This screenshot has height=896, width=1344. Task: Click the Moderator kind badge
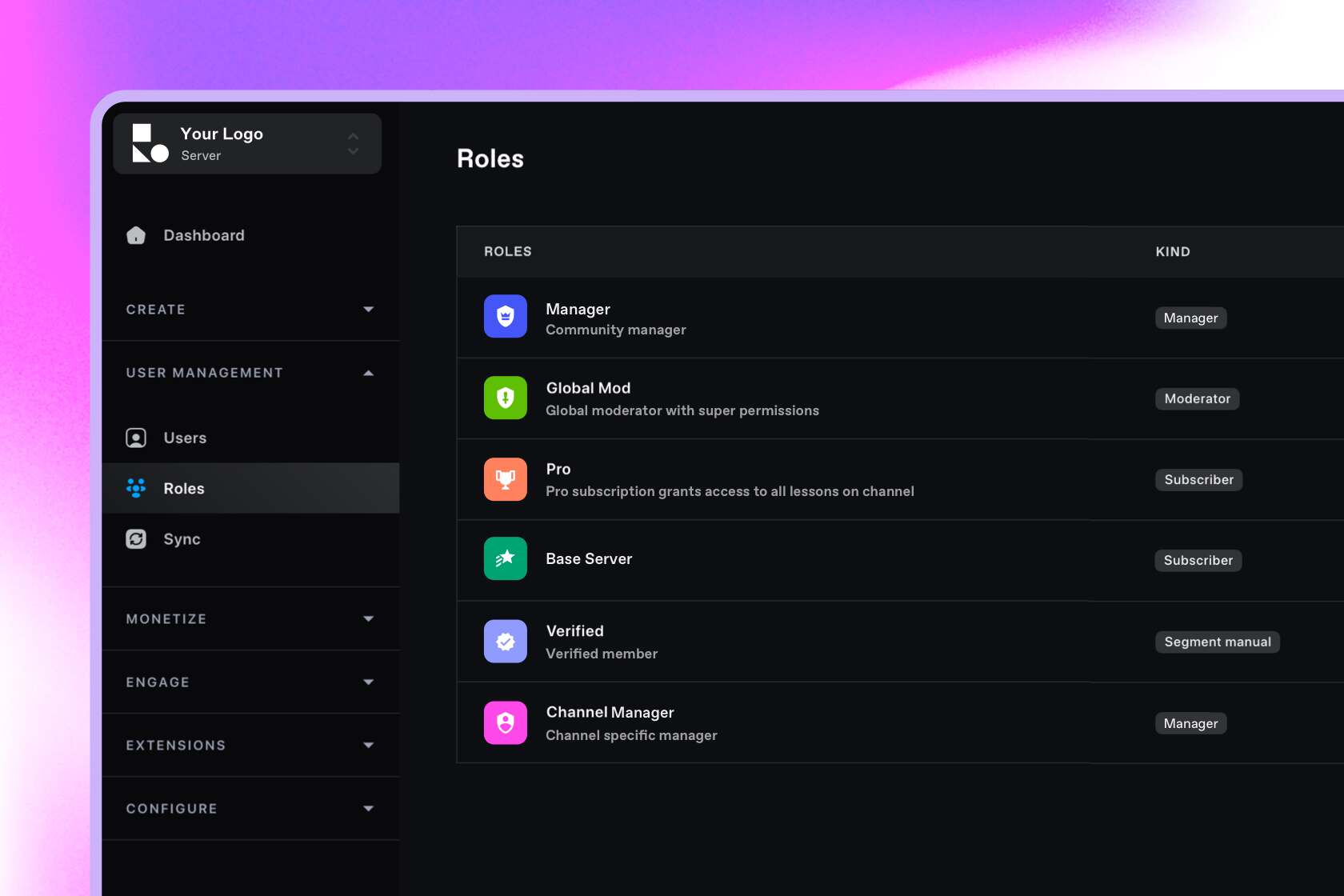[x=1197, y=398]
